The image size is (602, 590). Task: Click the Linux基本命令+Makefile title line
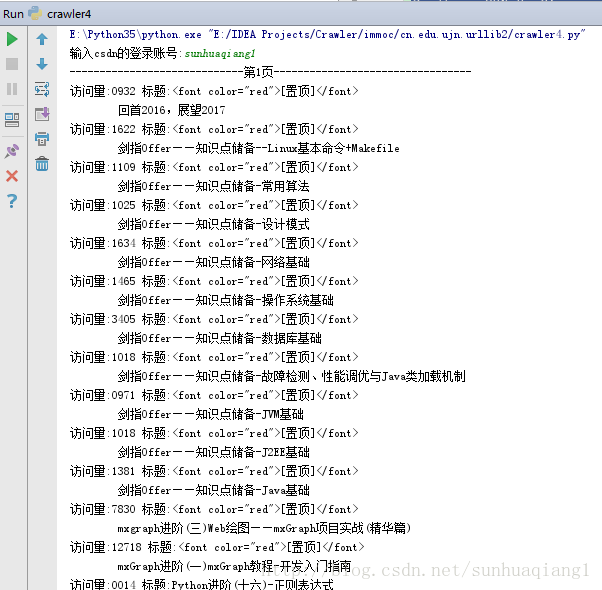pyautogui.click(x=258, y=148)
